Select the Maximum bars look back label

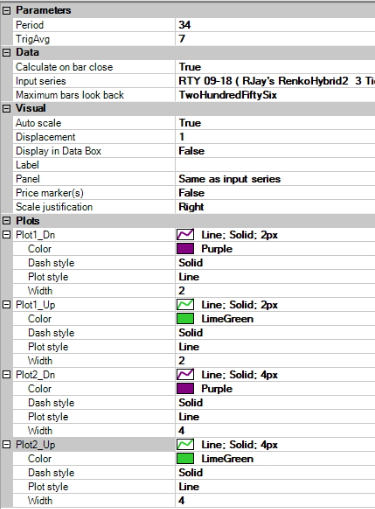70,95
